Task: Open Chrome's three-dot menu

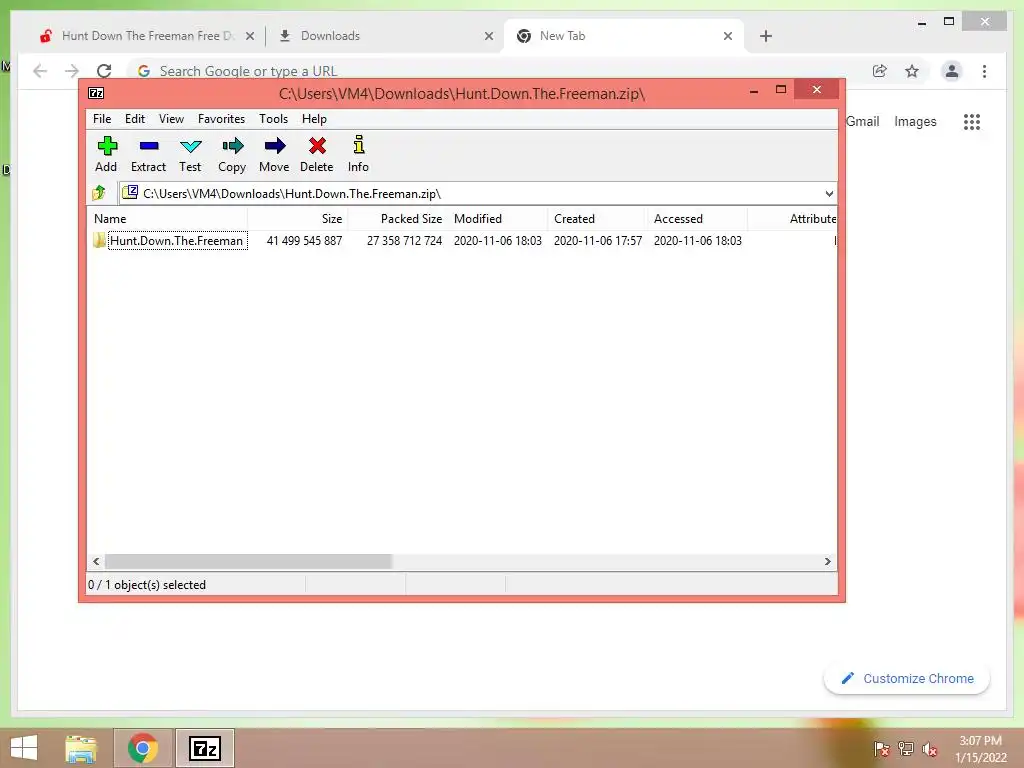Action: tap(984, 71)
